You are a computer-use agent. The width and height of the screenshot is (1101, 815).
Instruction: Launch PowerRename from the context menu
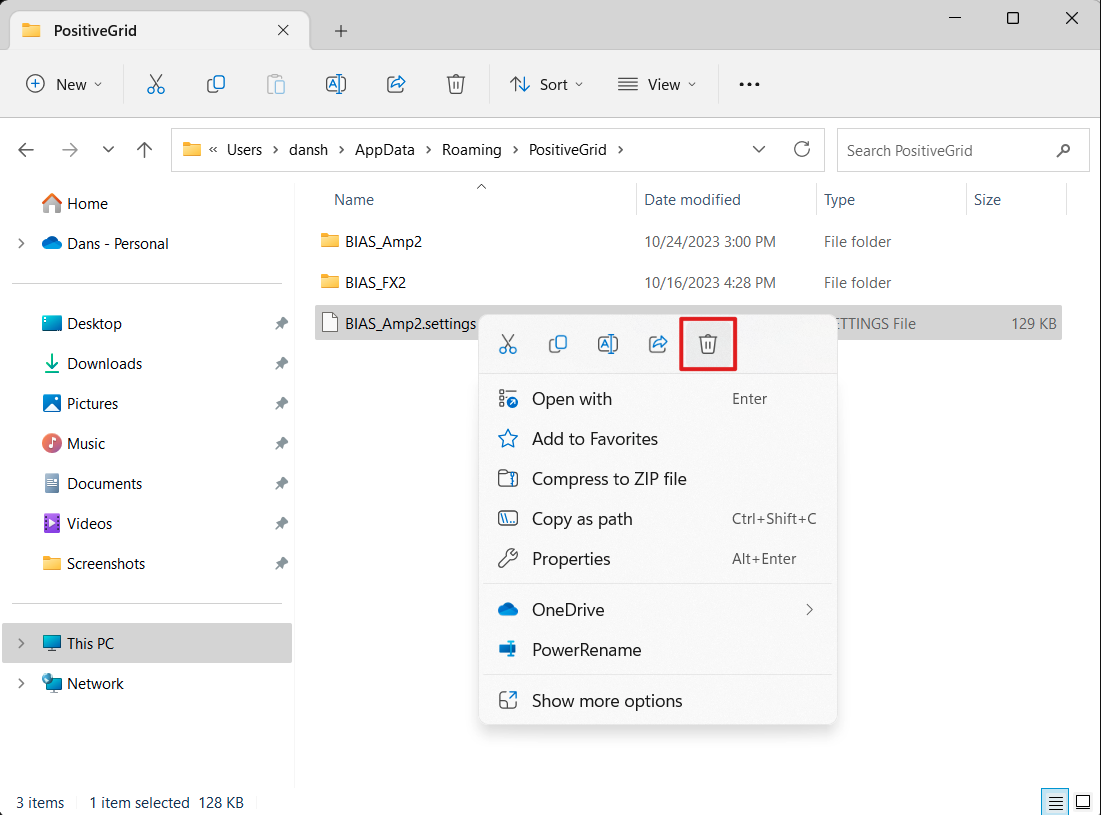(x=657, y=649)
